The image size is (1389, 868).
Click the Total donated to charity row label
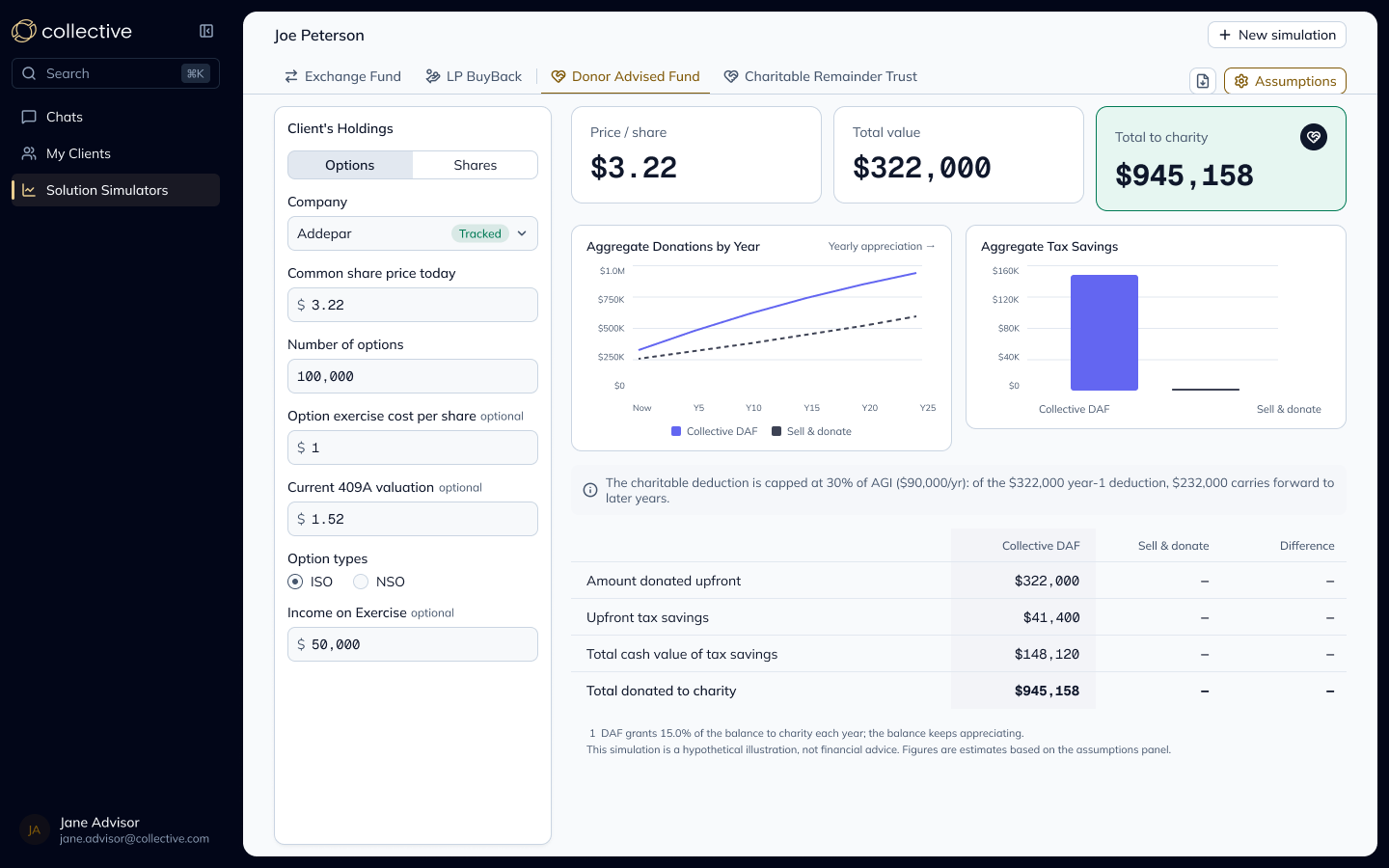point(661,691)
